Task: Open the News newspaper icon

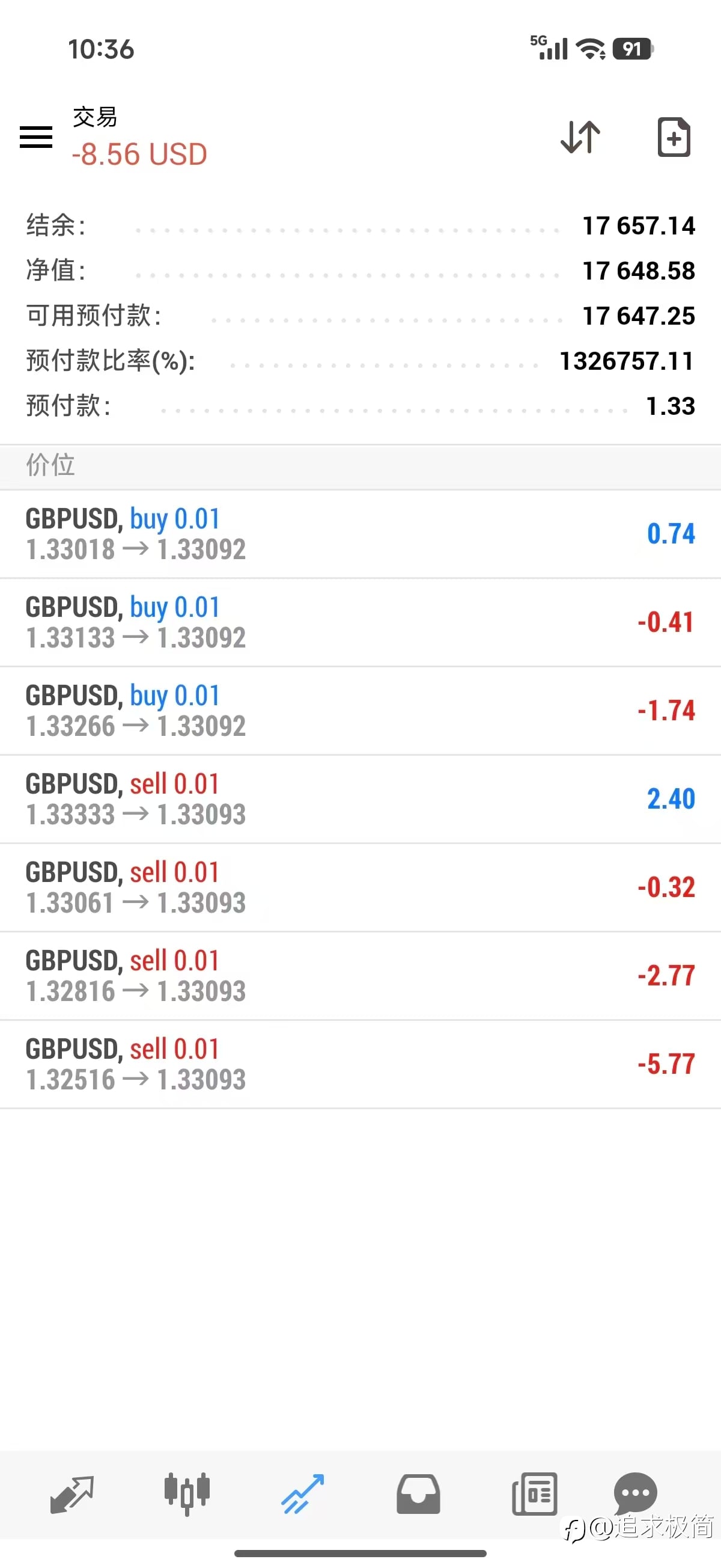Action: click(x=534, y=1493)
